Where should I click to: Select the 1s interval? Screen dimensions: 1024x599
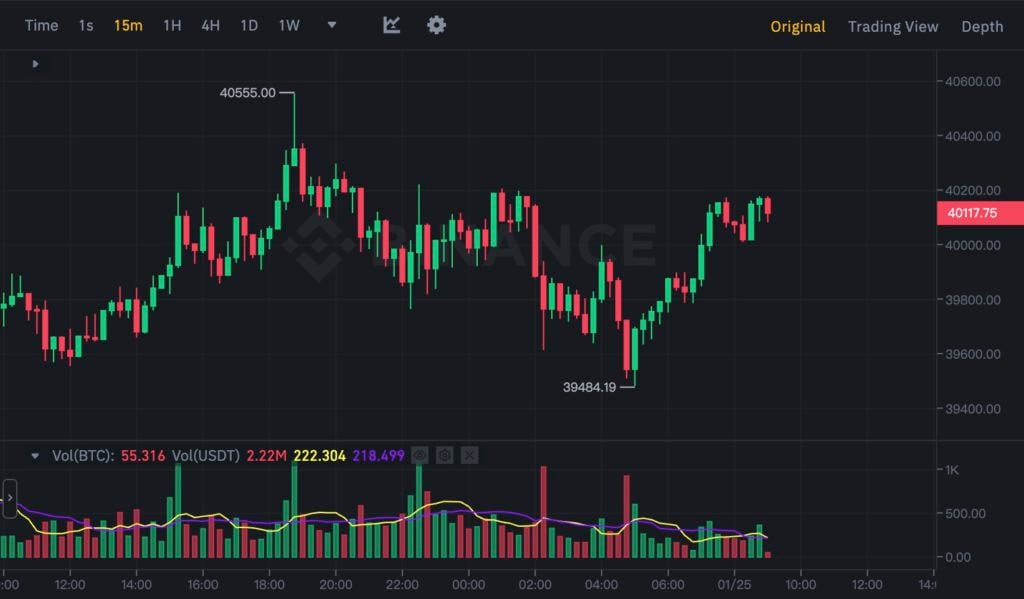(x=86, y=26)
